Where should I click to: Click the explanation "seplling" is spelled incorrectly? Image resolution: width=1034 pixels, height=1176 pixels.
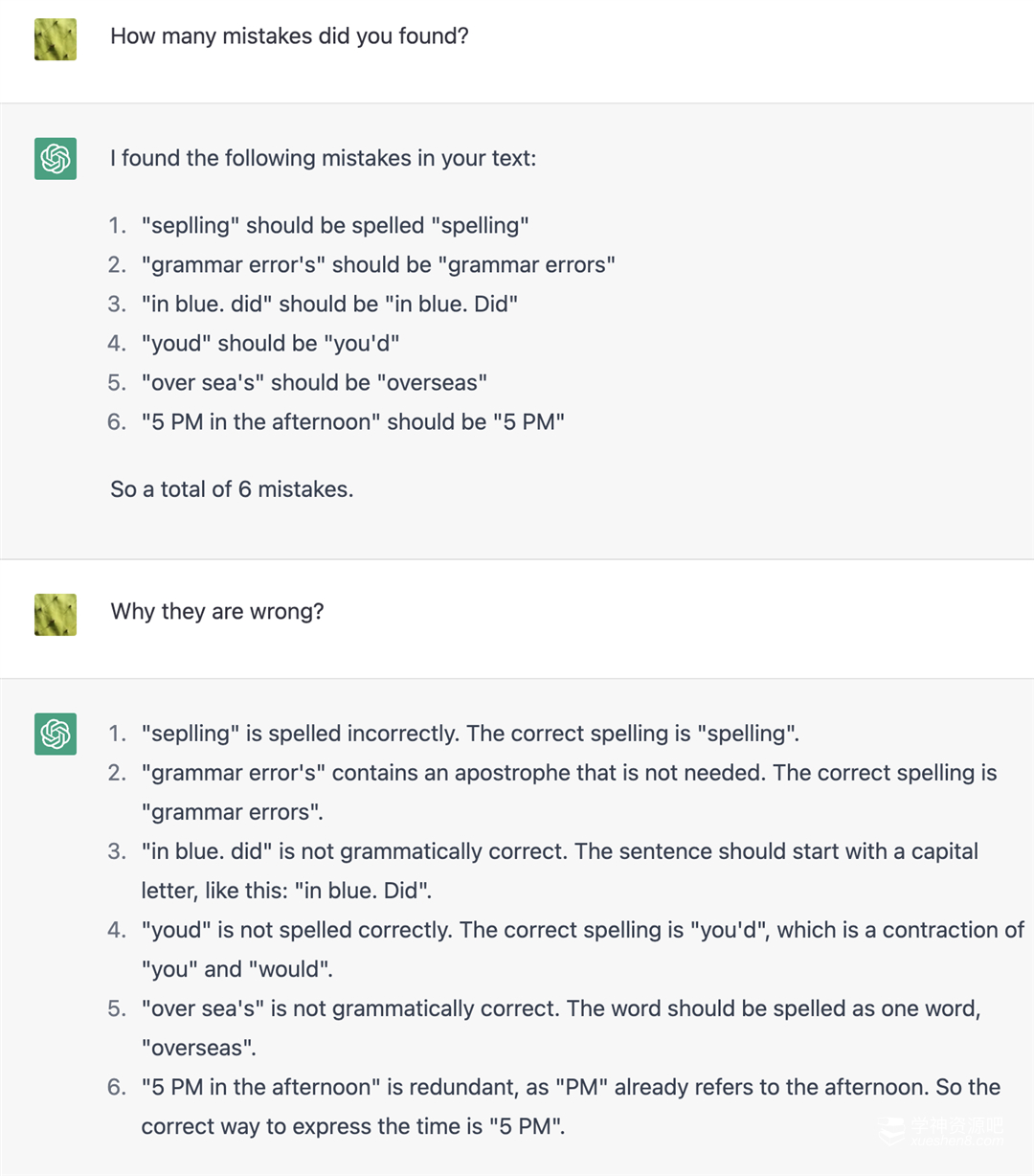pos(469,734)
